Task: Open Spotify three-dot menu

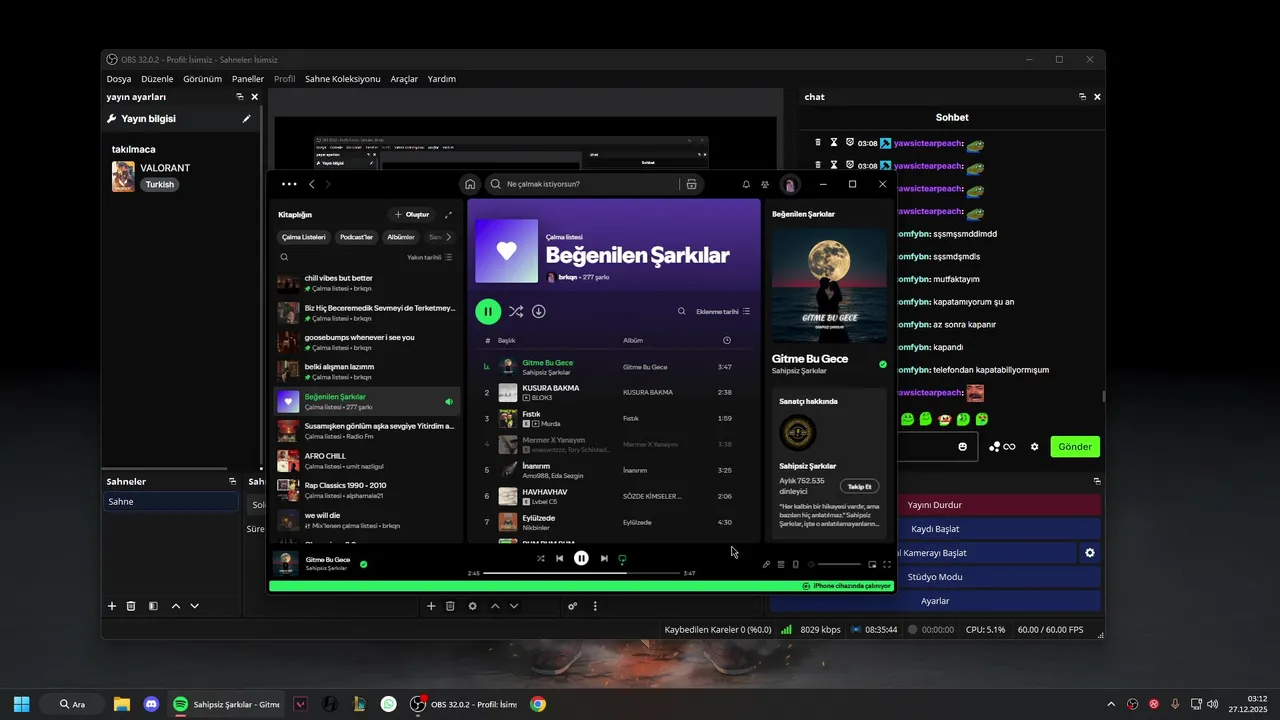Action: point(289,184)
